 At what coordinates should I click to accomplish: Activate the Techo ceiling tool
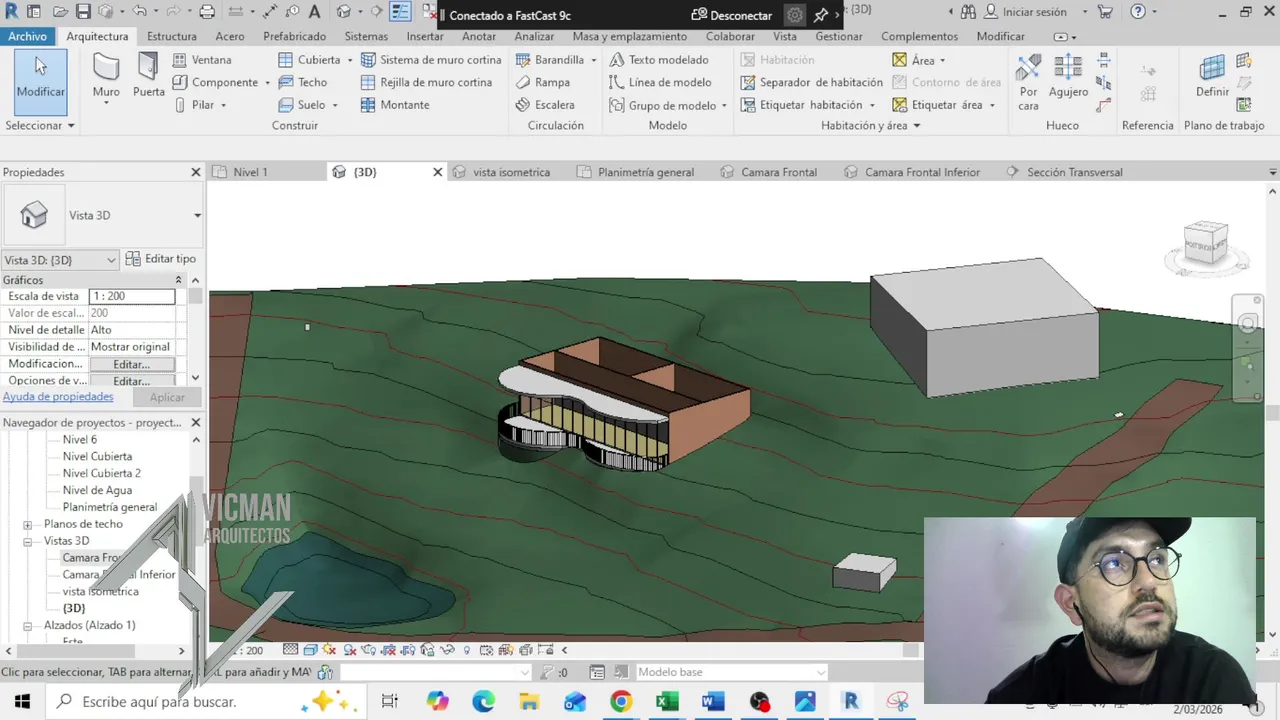coord(303,82)
